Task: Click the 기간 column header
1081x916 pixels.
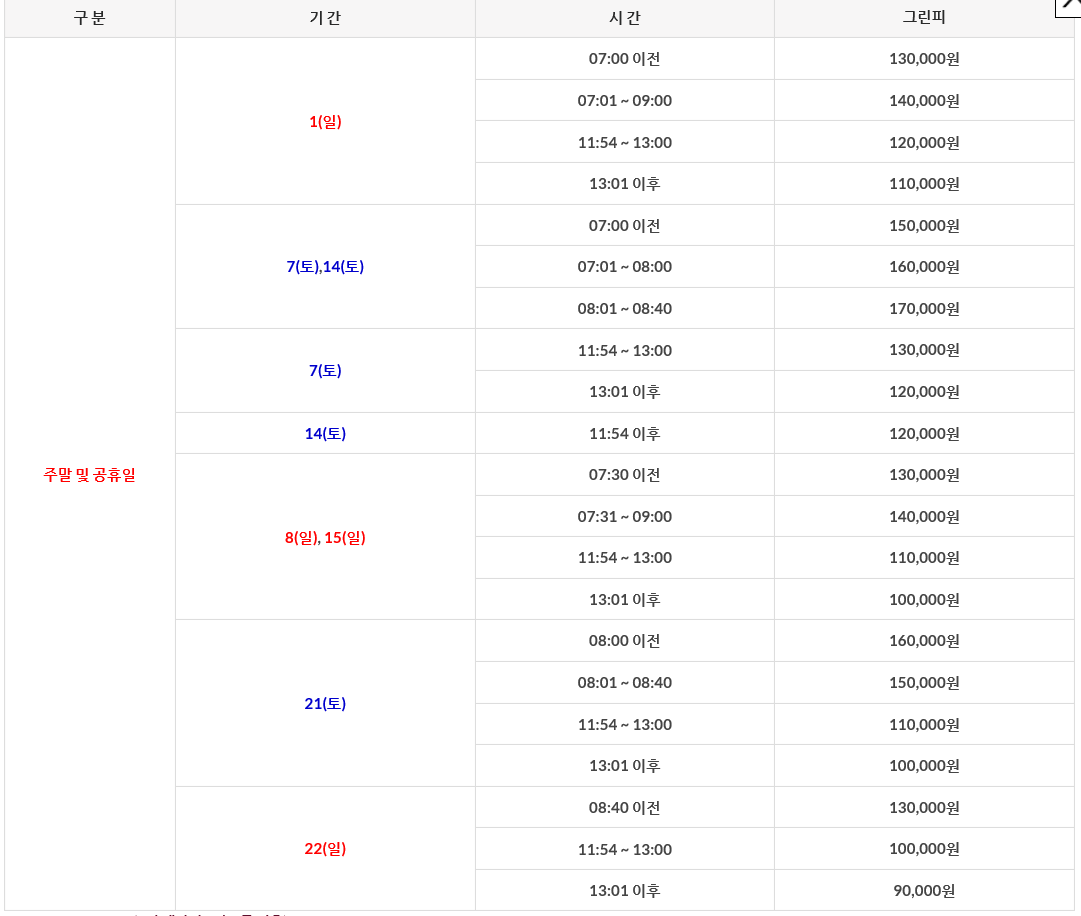Action: click(x=325, y=18)
